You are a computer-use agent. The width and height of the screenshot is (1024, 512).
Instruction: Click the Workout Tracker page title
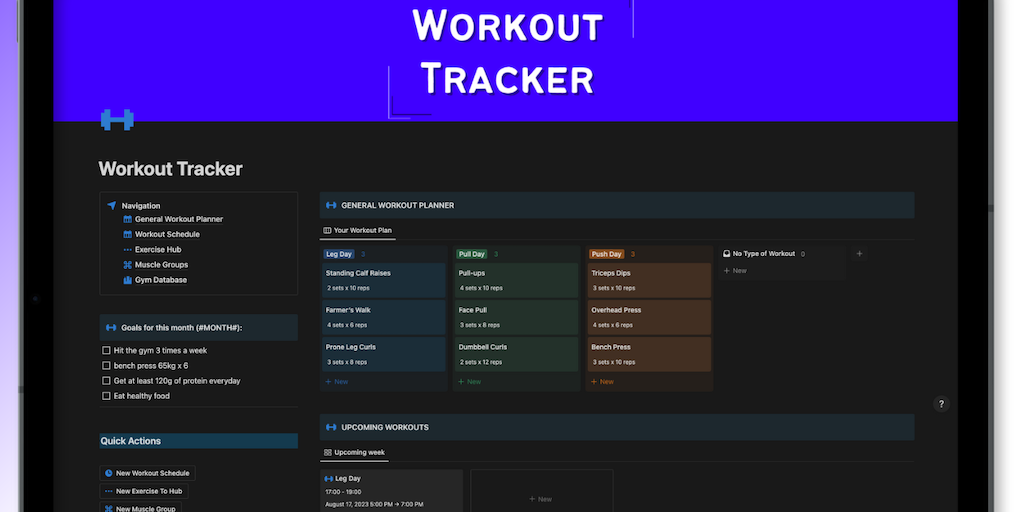(x=170, y=169)
